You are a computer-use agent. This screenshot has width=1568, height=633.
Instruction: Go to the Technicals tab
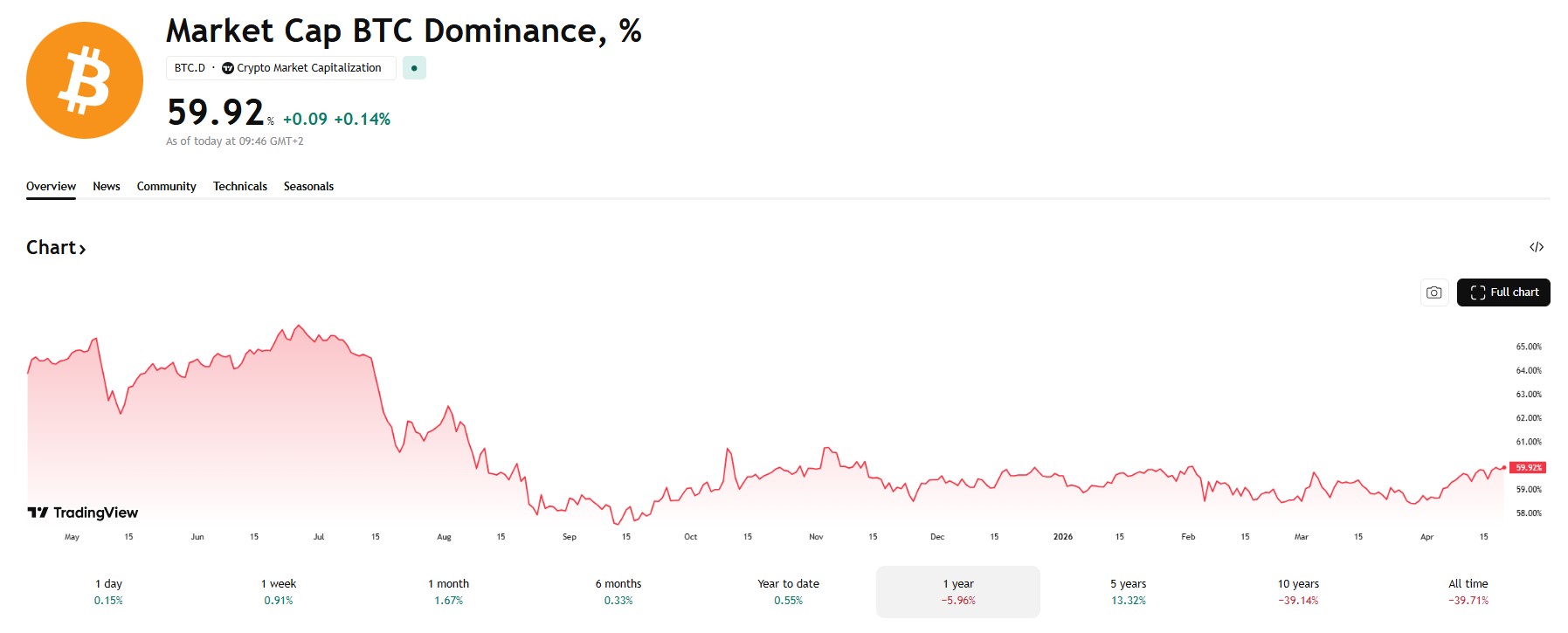tap(240, 186)
